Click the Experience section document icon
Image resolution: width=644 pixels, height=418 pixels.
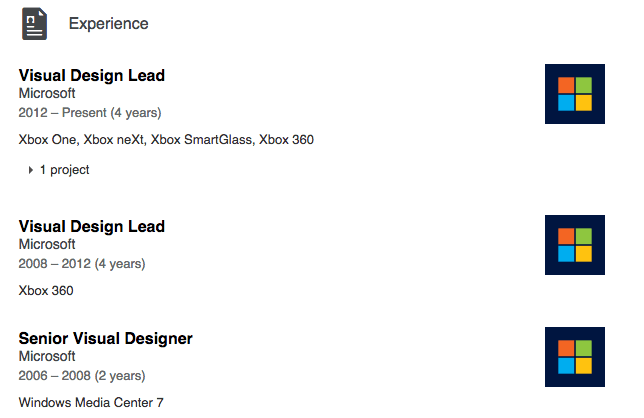35,23
